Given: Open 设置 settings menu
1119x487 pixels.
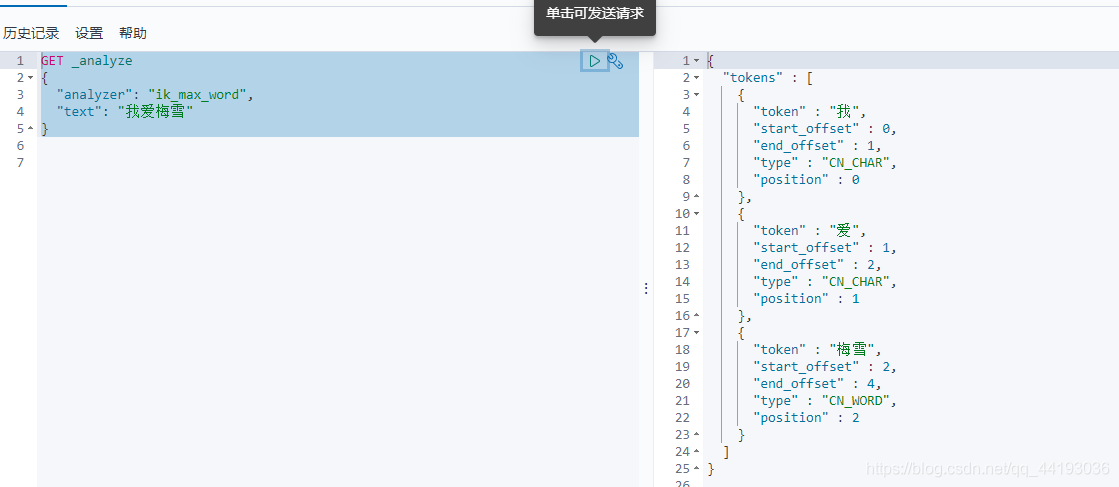Looking at the screenshot, I should click(x=89, y=33).
